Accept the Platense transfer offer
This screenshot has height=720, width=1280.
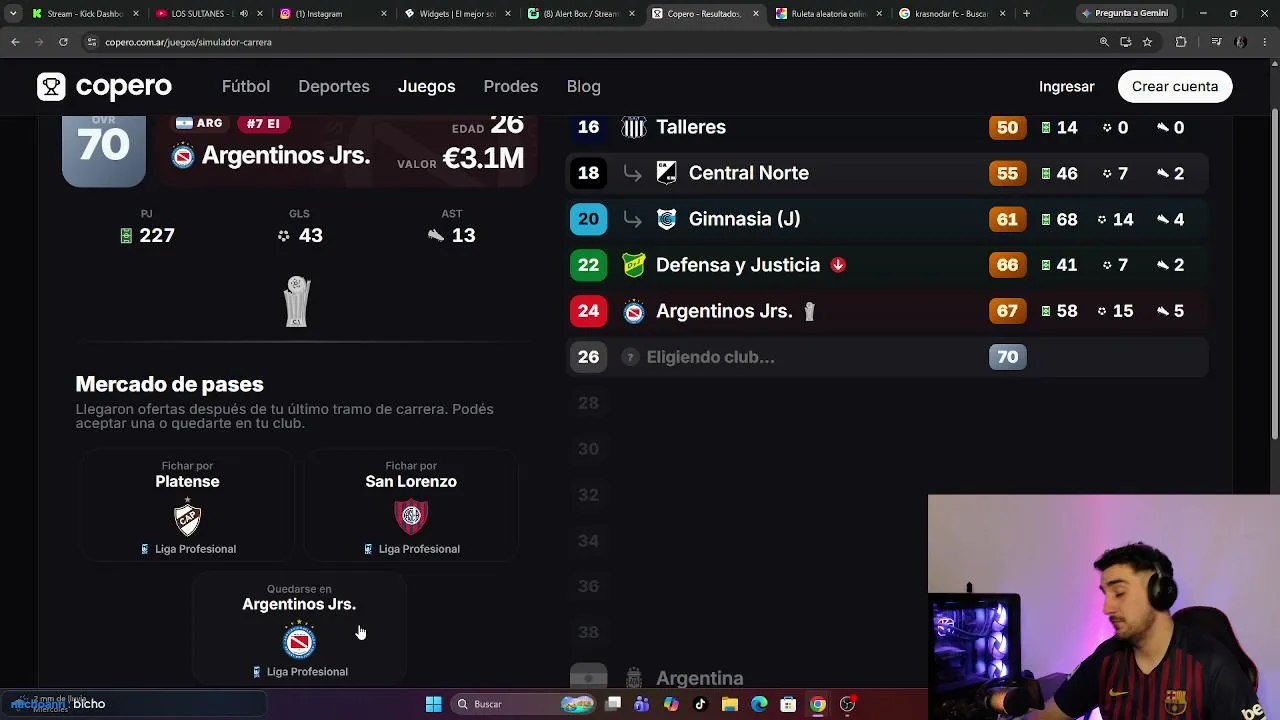(187, 506)
